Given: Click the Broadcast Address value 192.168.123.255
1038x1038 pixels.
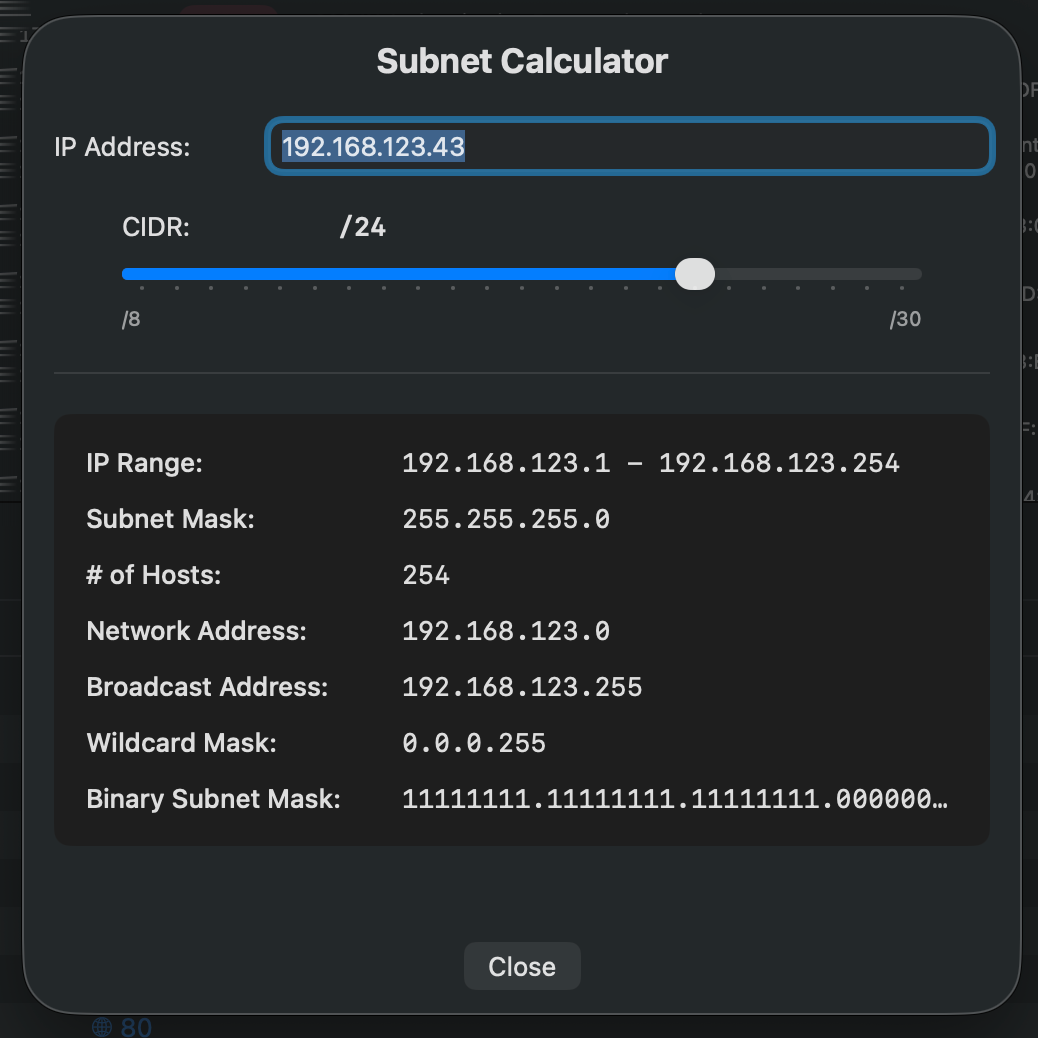Looking at the screenshot, I should pos(522,687).
